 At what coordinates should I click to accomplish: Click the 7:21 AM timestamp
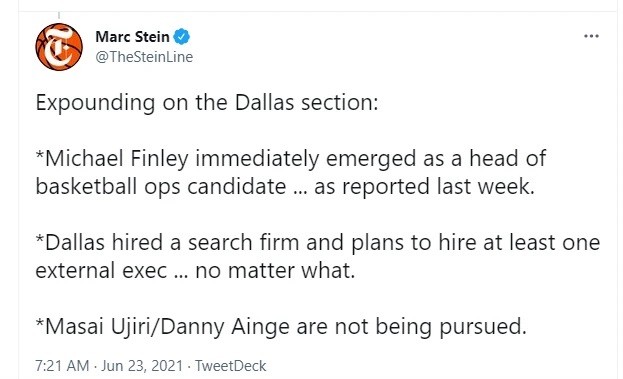[62, 366]
